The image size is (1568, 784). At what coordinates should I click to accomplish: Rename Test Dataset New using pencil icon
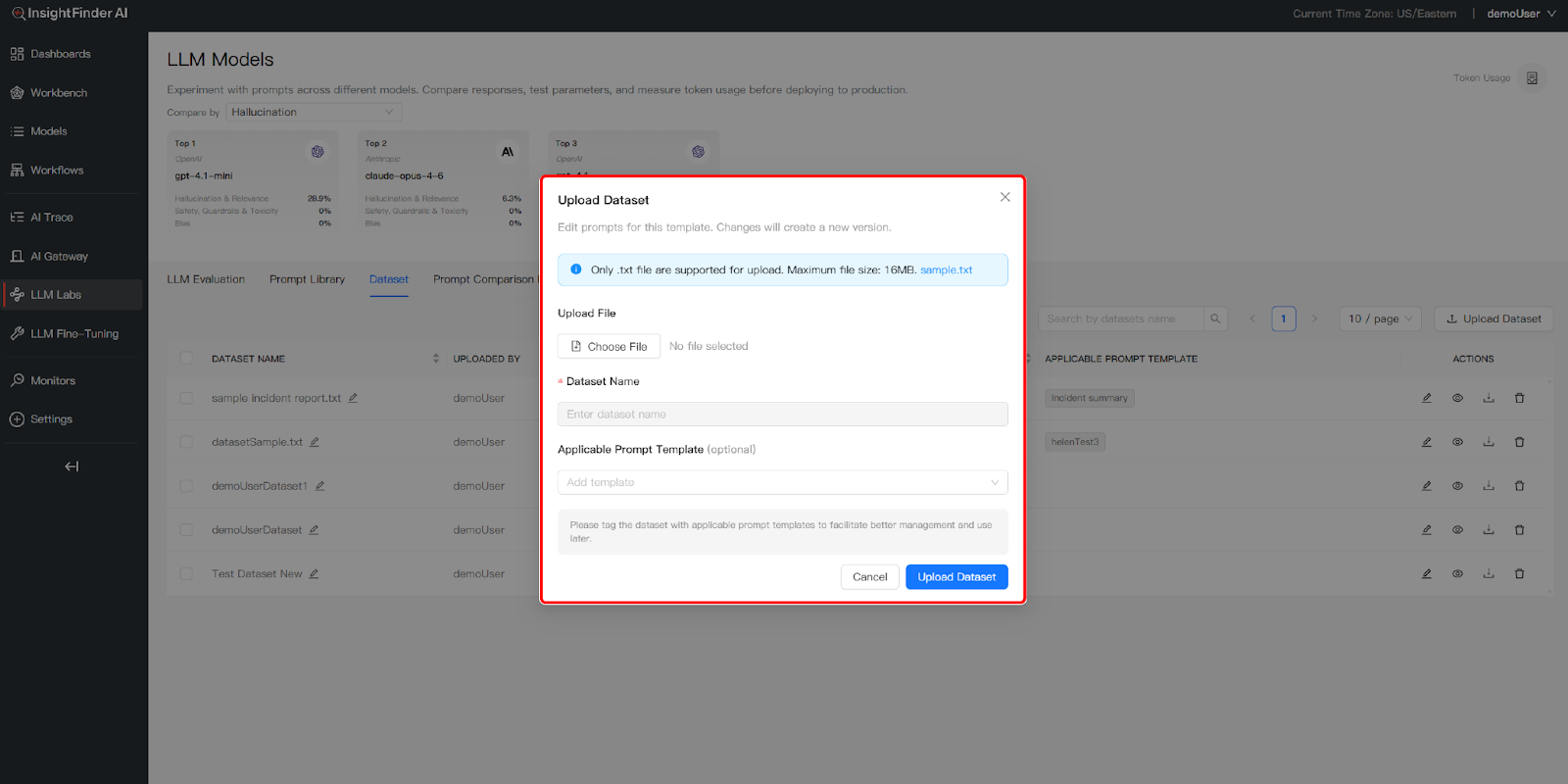coord(315,574)
